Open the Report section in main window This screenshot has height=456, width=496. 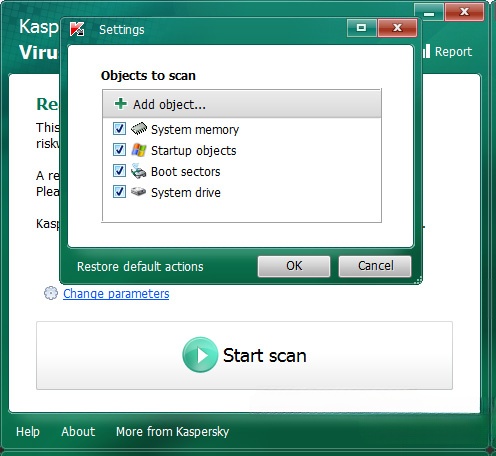453,52
